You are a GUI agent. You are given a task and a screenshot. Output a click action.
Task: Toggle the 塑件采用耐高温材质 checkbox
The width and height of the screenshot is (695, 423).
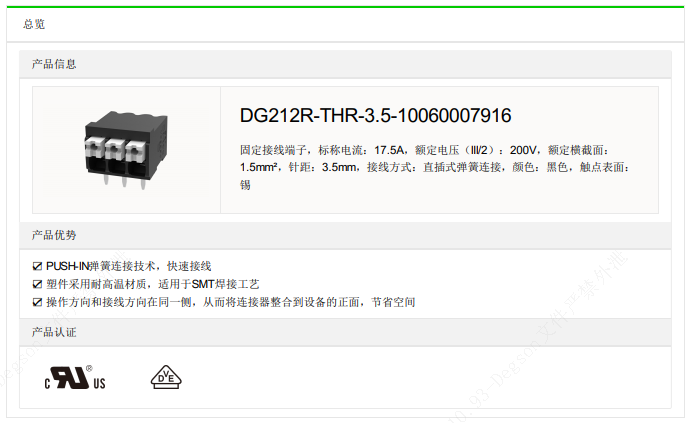(37, 284)
